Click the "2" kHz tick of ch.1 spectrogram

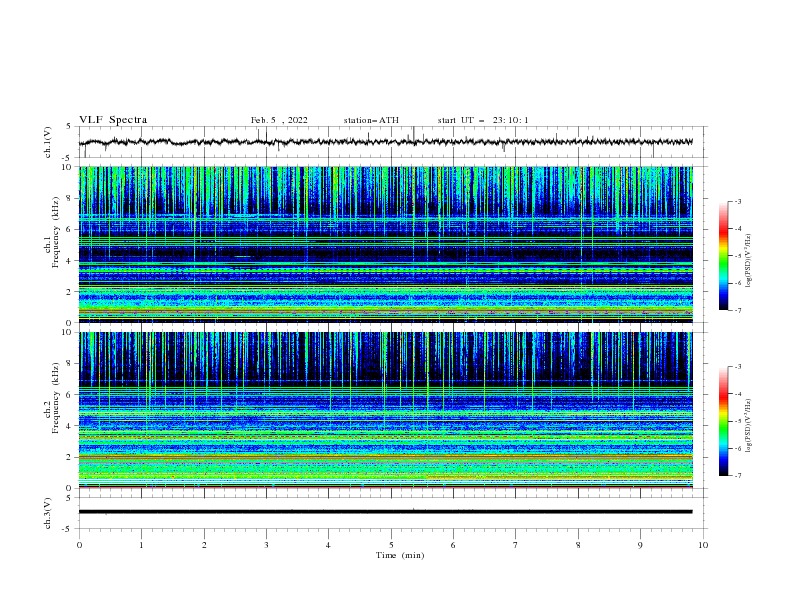[70, 291]
